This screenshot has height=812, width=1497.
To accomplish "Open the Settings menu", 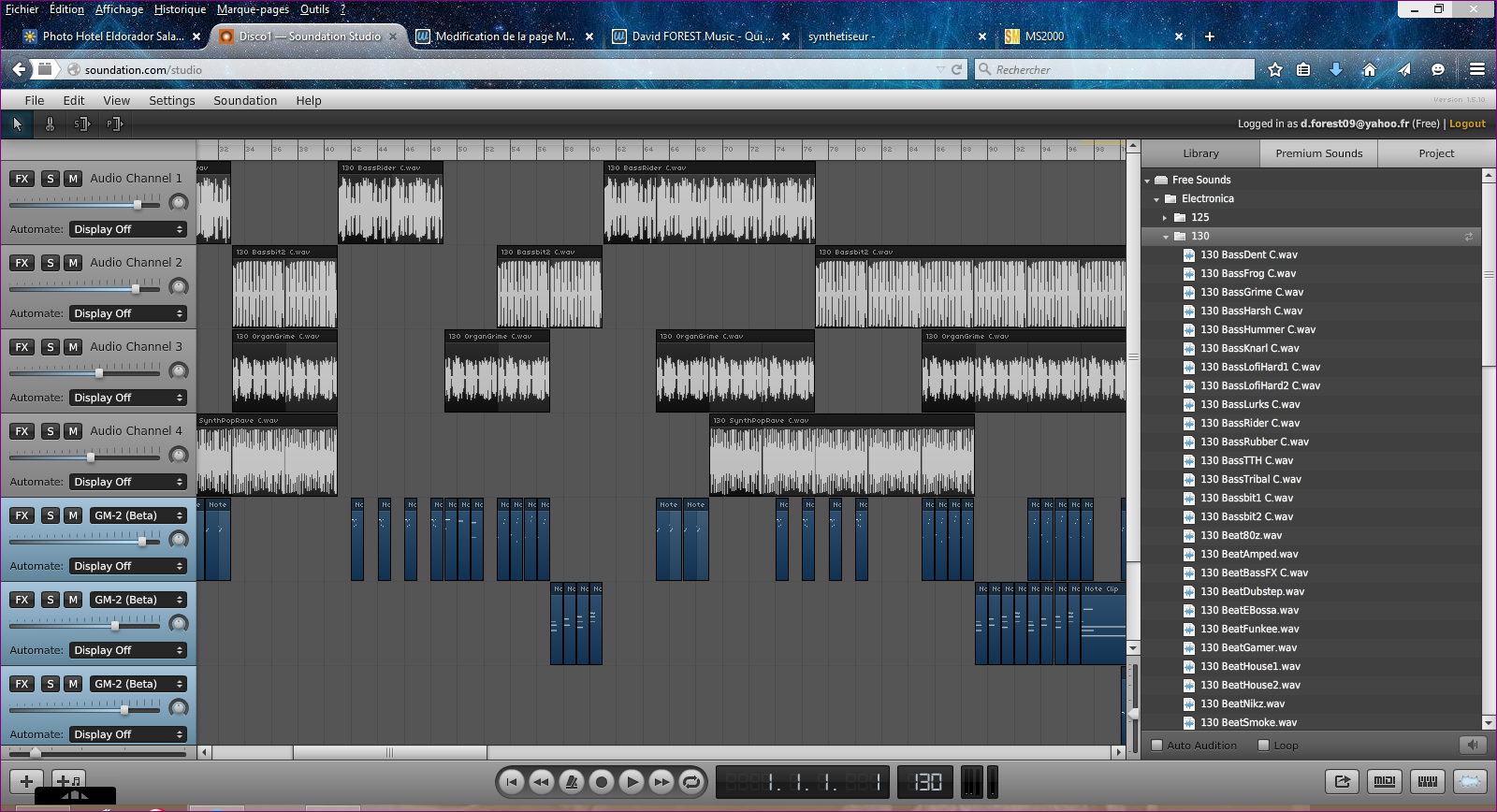I will pos(172,100).
